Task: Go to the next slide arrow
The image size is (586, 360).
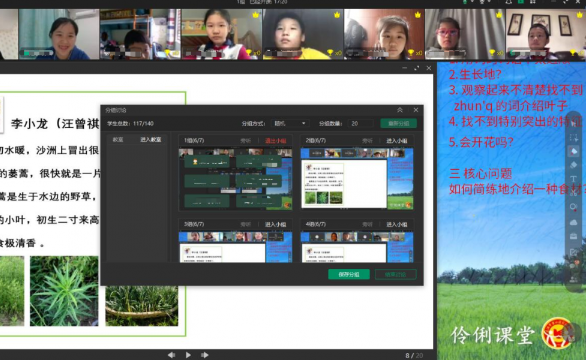Action: [x=204, y=355]
